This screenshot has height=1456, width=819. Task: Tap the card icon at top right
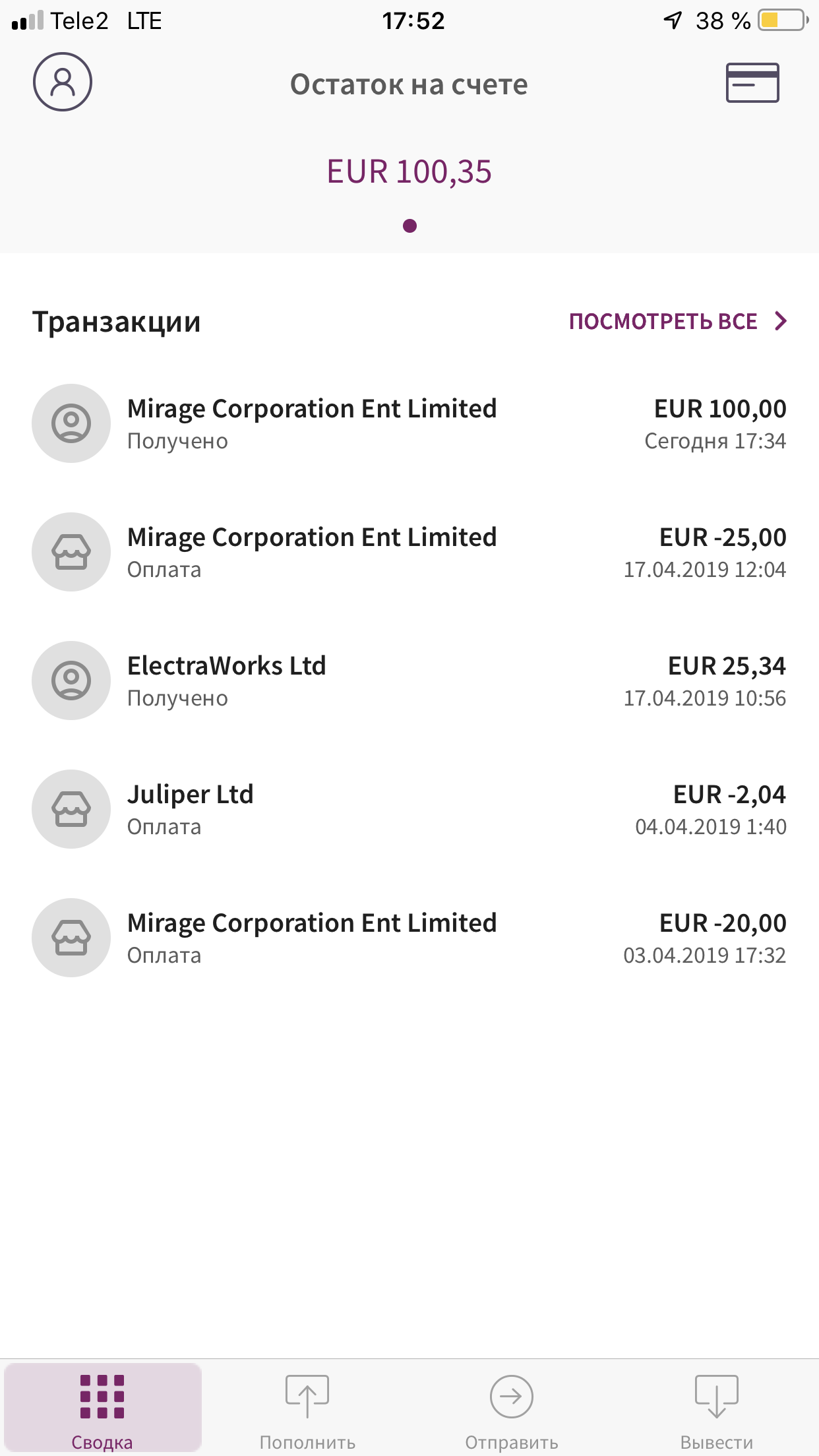click(752, 82)
